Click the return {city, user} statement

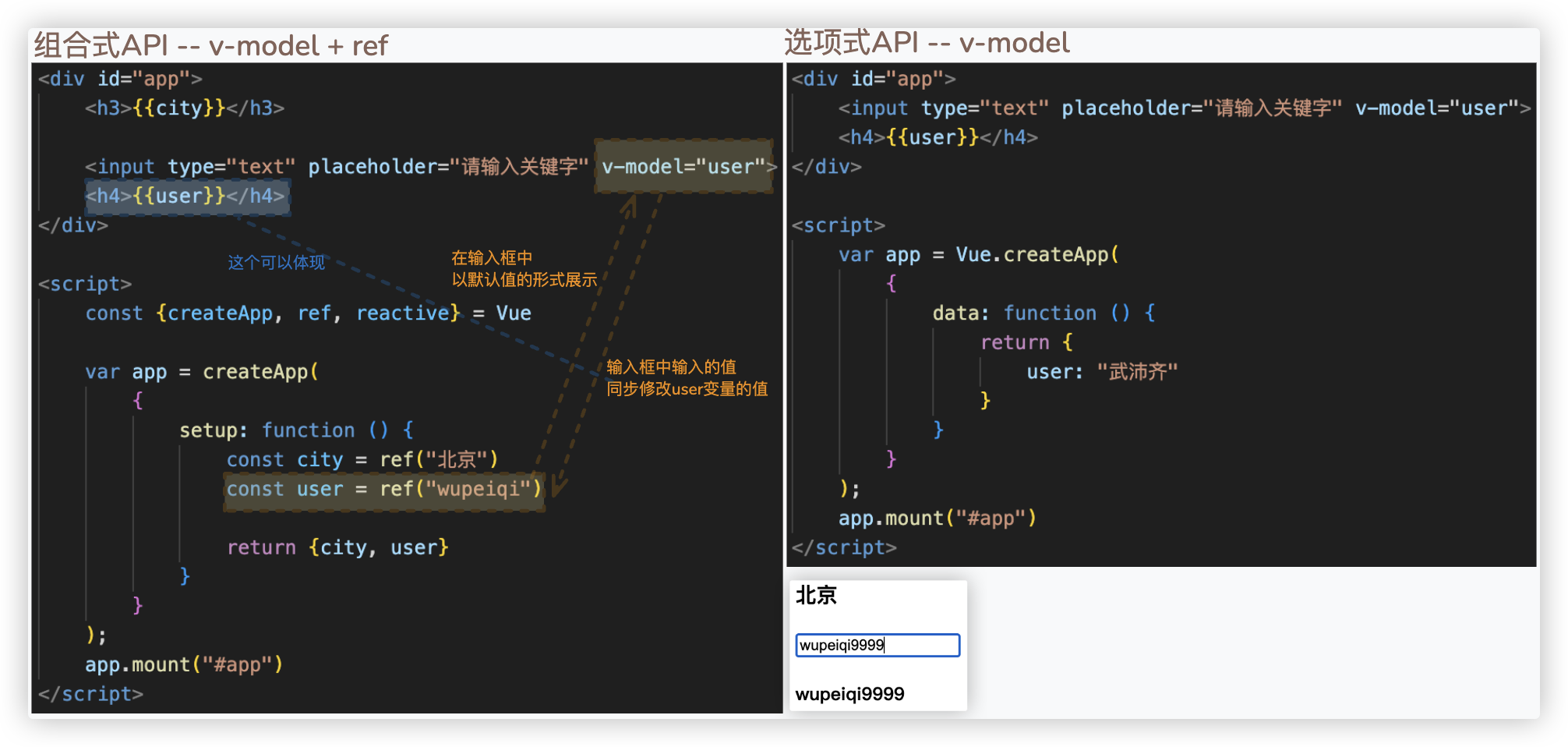click(x=337, y=548)
